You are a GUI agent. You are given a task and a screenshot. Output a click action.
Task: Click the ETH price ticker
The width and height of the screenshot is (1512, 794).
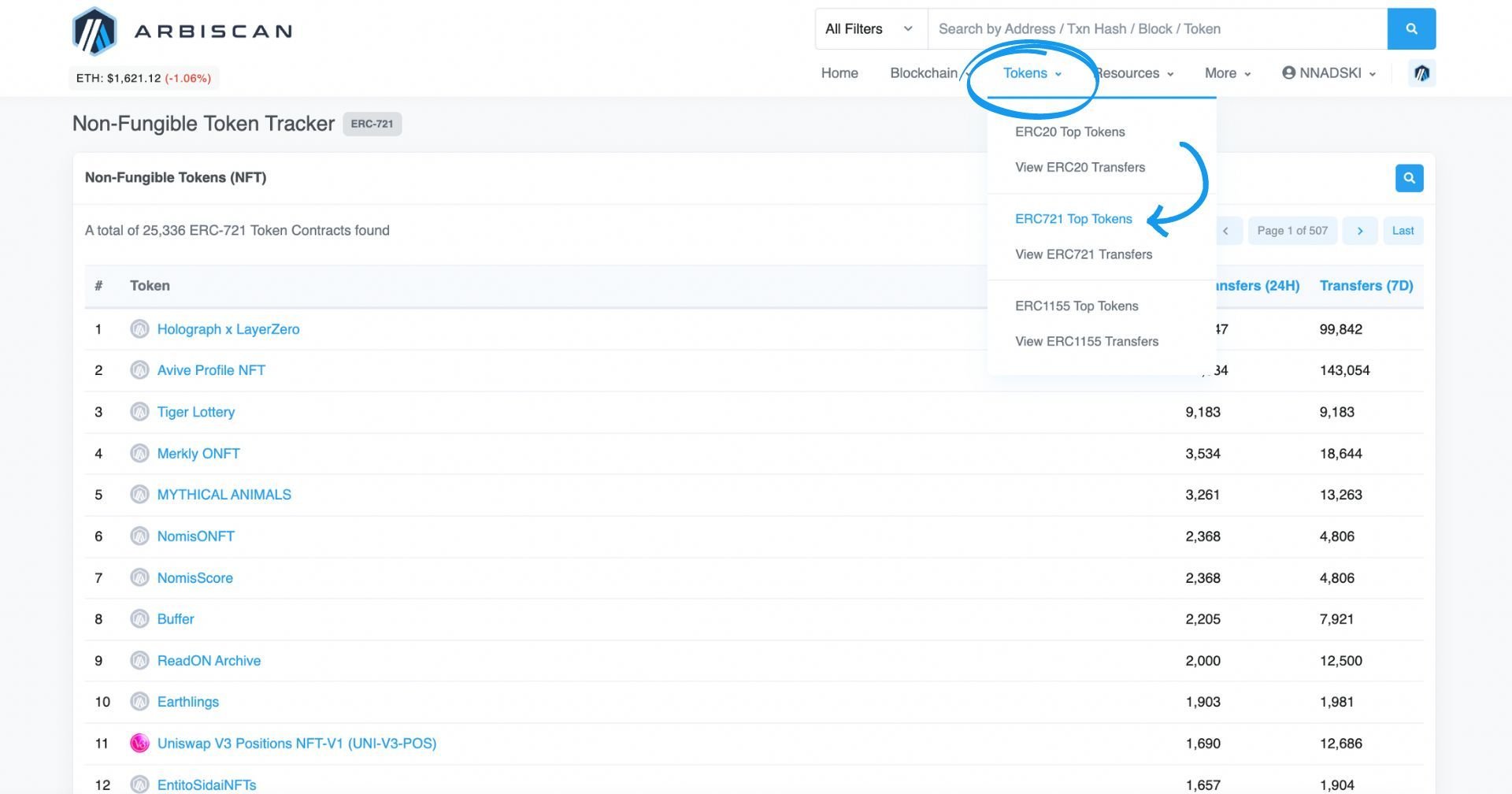(143, 78)
